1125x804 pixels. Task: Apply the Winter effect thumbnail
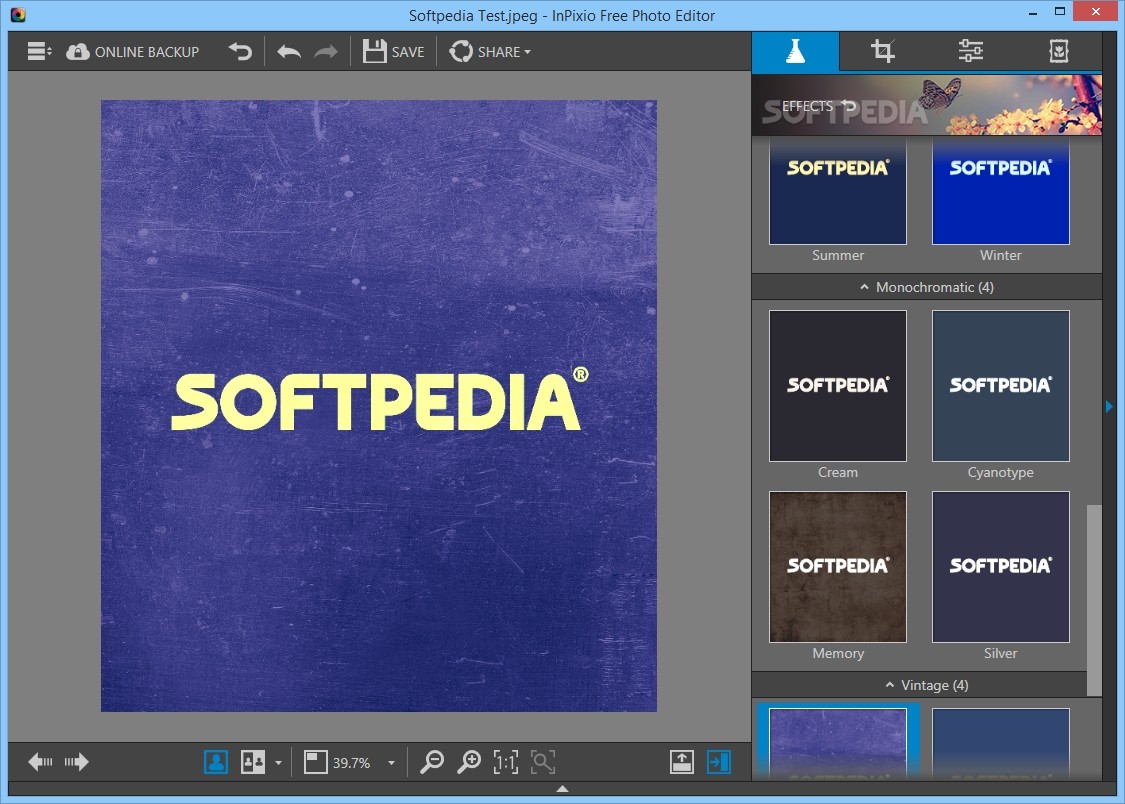tap(1000, 191)
